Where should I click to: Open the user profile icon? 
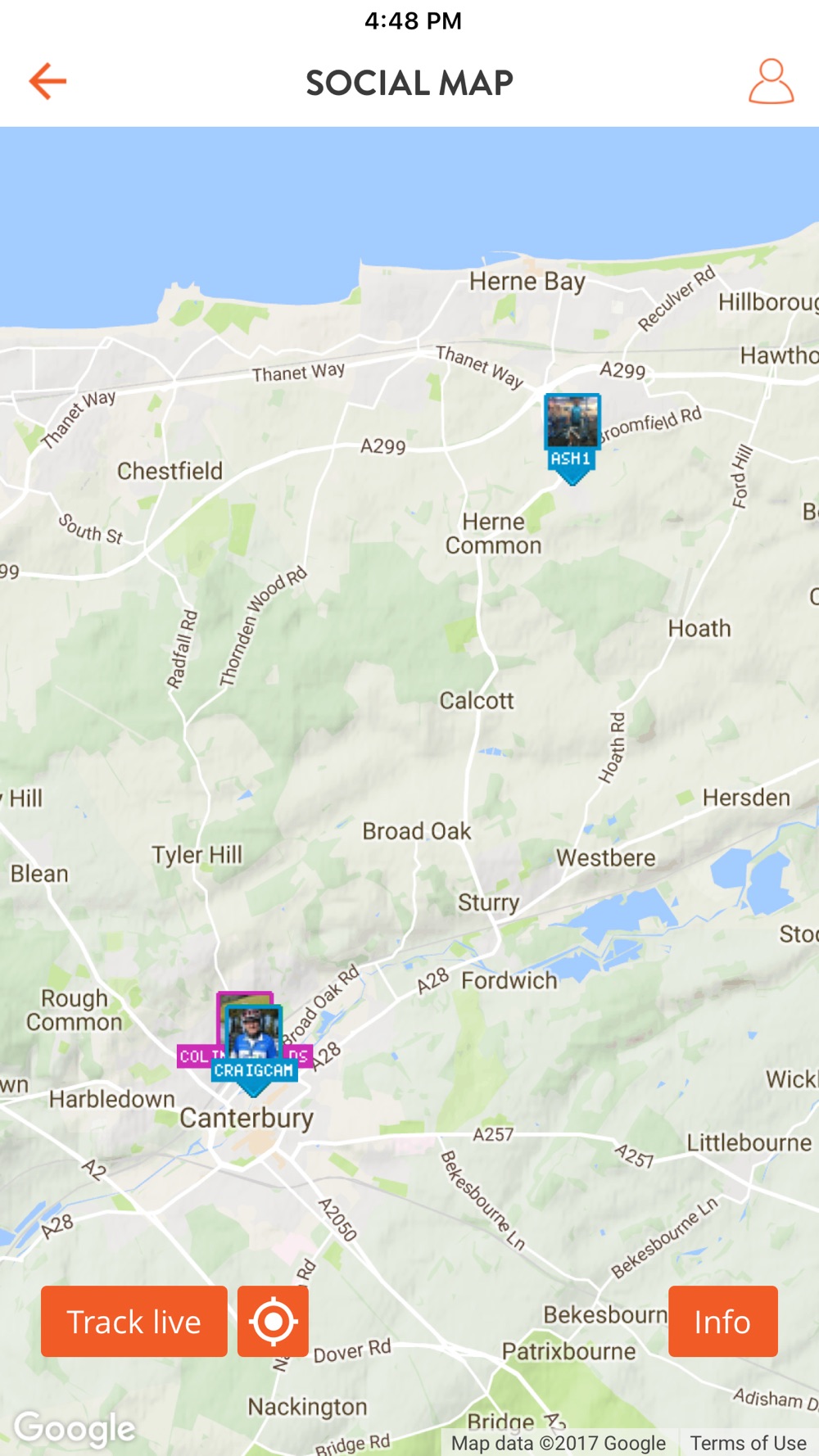point(771,81)
